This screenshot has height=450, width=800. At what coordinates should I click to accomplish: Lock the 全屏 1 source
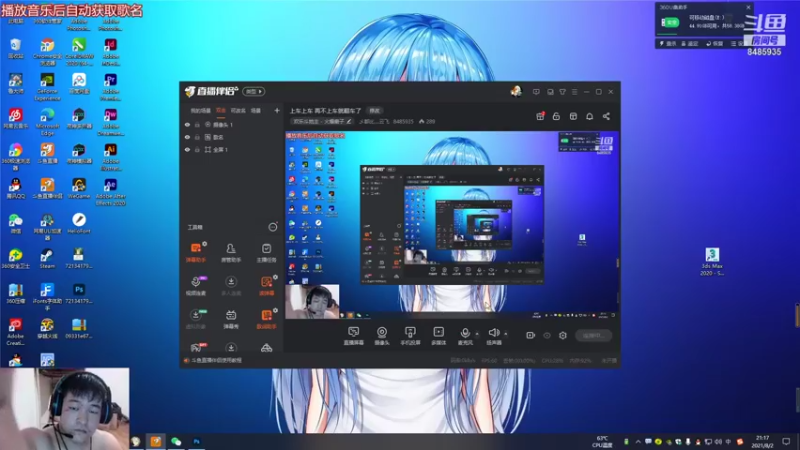197,150
